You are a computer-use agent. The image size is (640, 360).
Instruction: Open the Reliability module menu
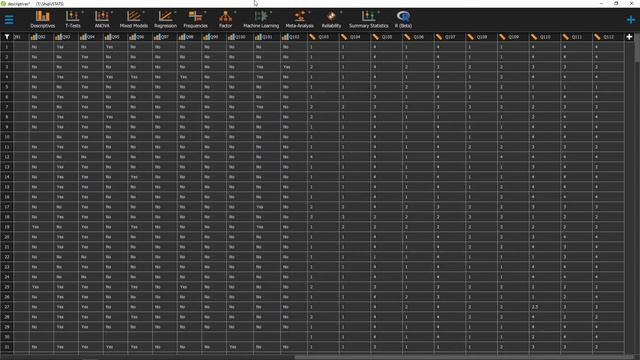[331, 19]
